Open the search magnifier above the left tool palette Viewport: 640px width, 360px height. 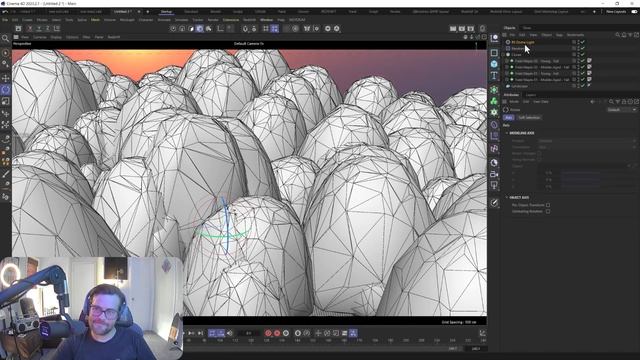(x=5, y=38)
